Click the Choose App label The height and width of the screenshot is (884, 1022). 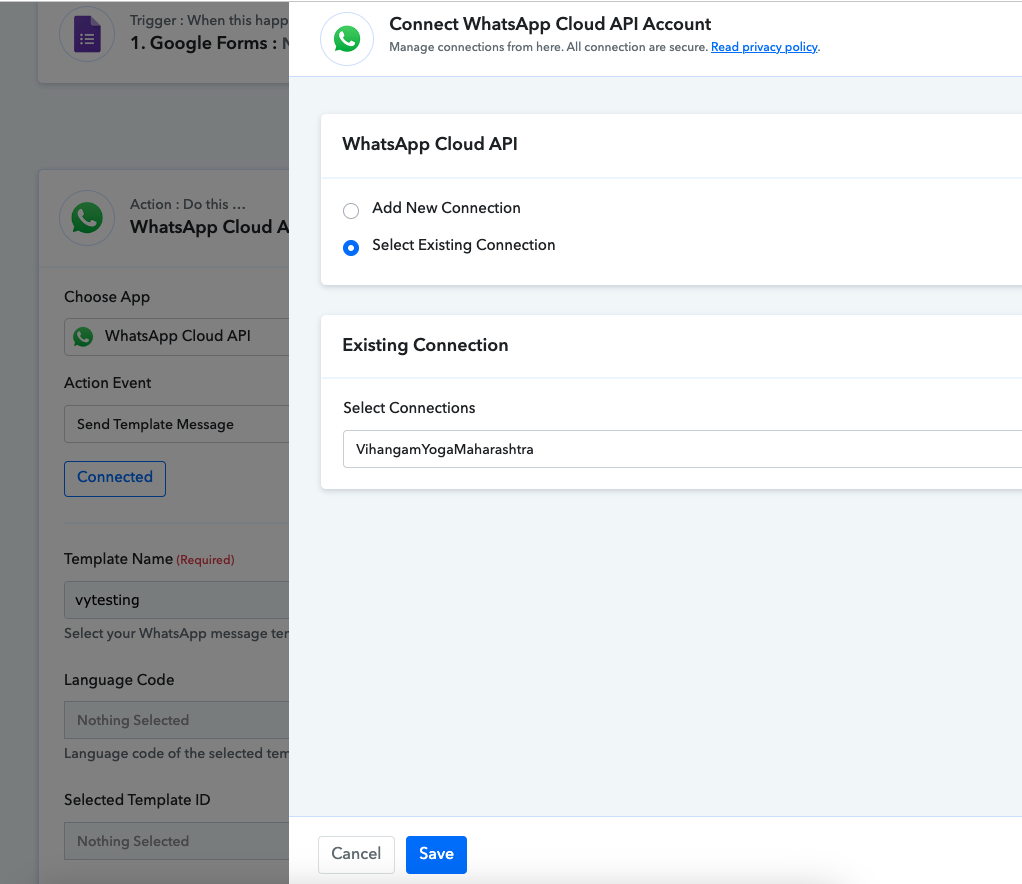107,297
